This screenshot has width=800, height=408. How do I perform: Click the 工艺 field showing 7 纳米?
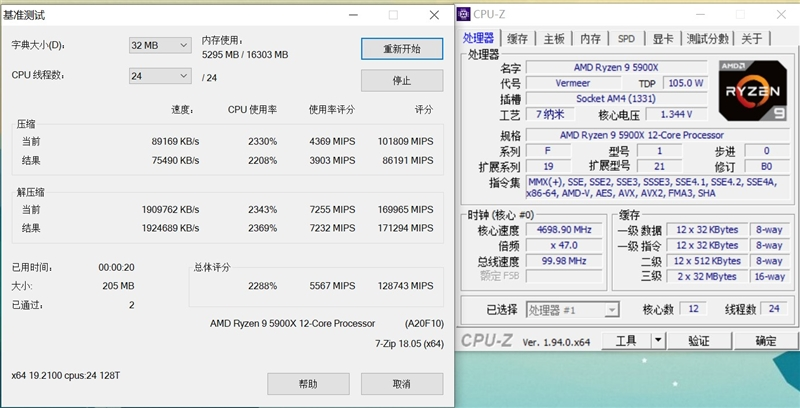click(549, 114)
